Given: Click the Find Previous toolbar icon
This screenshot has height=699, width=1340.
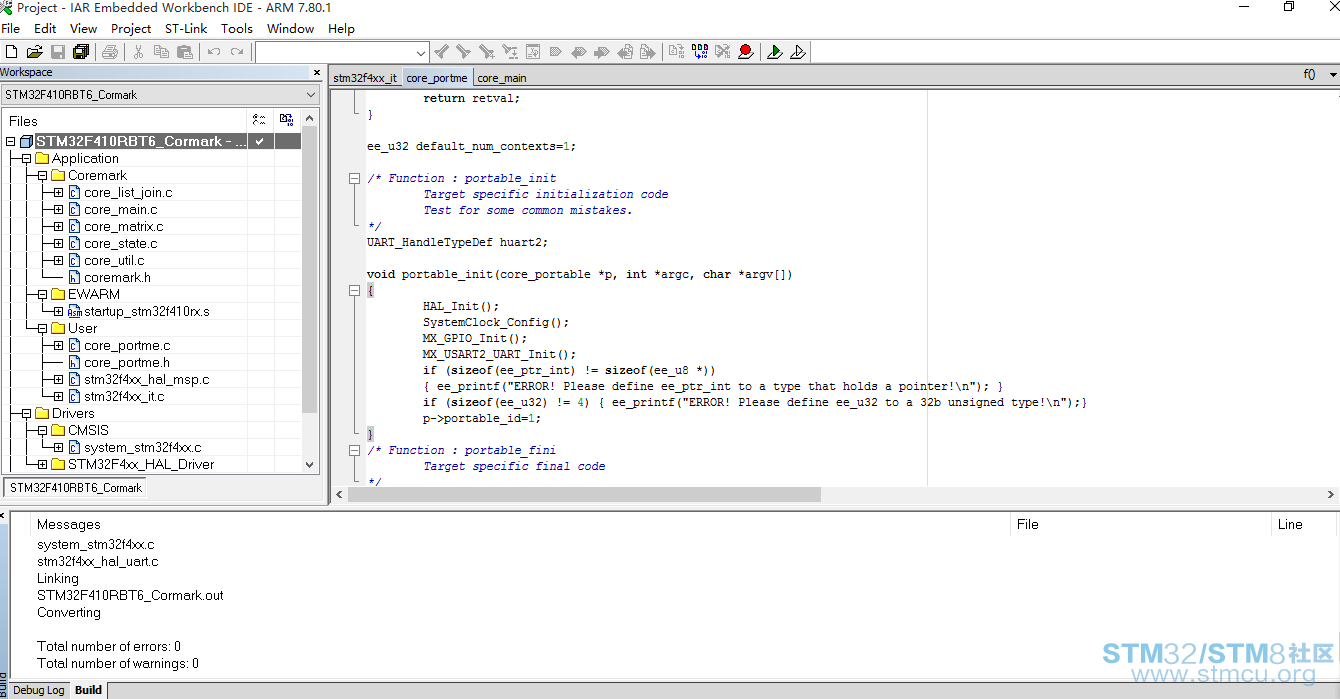Looking at the screenshot, I should coord(441,52).
